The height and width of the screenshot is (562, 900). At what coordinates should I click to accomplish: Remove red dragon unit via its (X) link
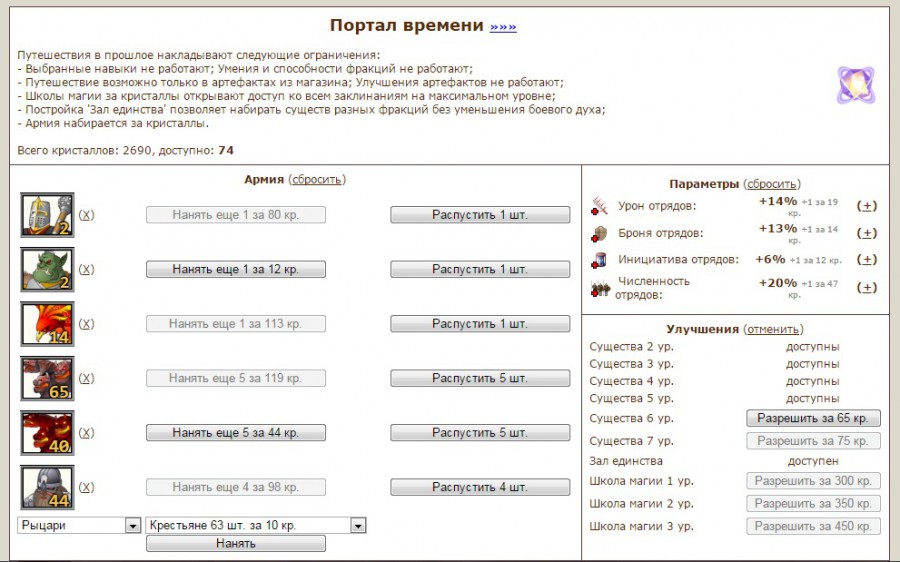tap(86, 433)
